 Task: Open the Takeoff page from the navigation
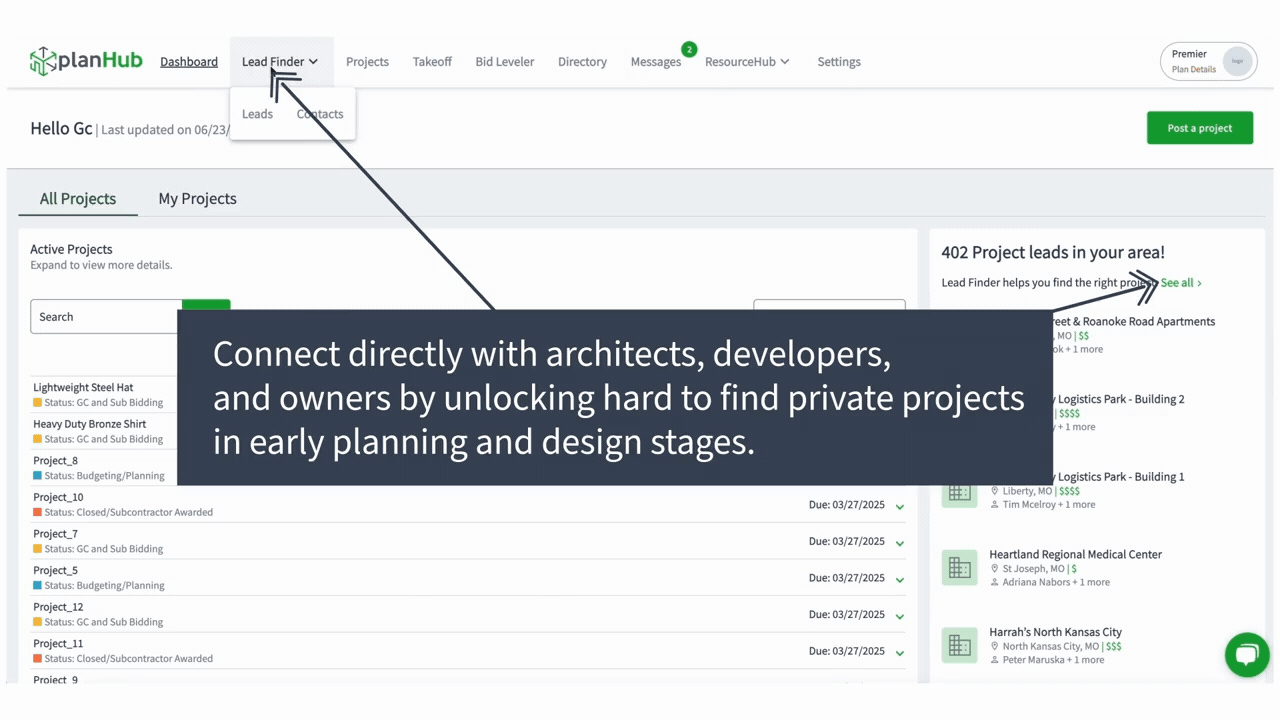432,62
